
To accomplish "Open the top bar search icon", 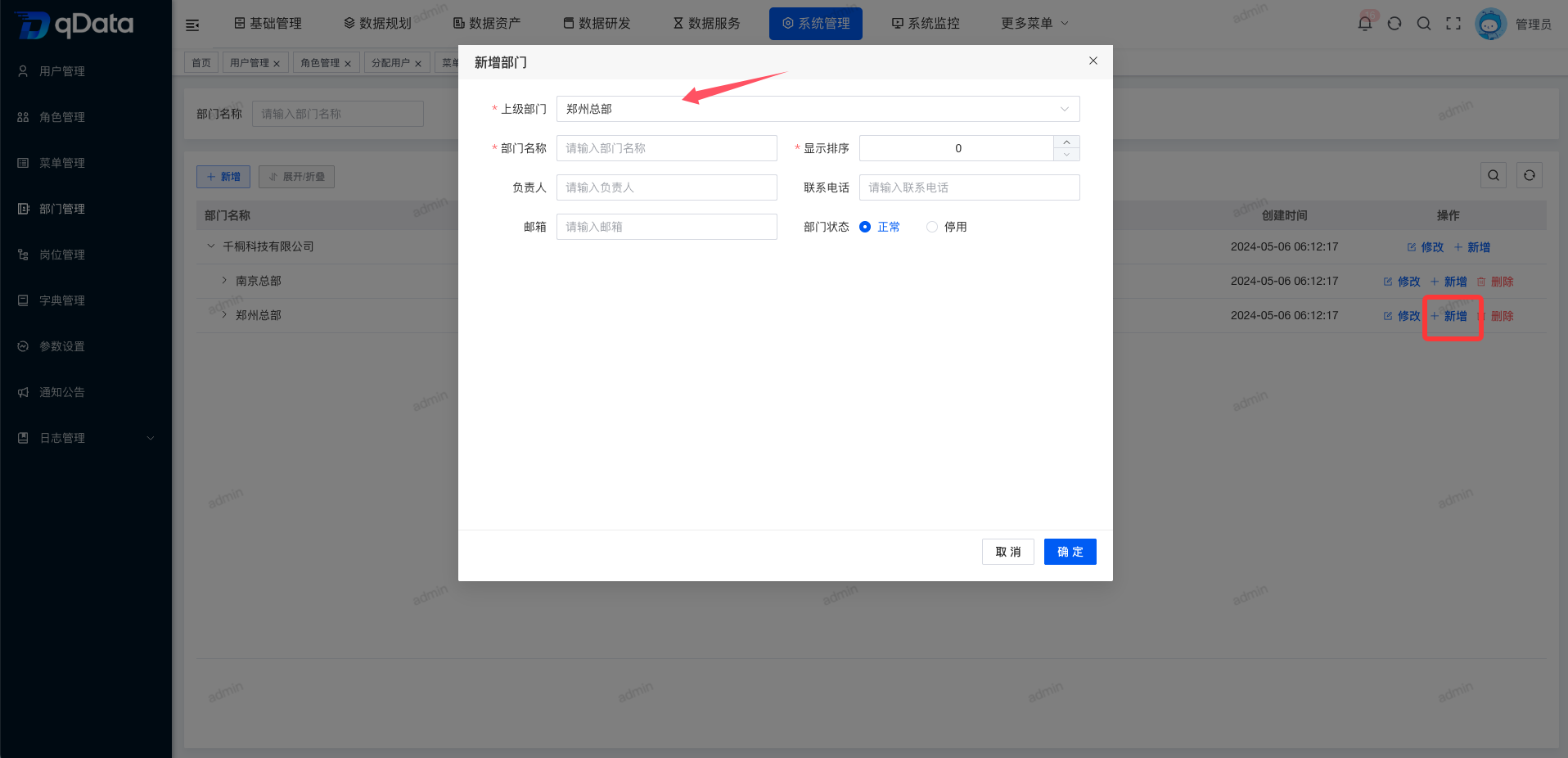I will [1424, 23].
